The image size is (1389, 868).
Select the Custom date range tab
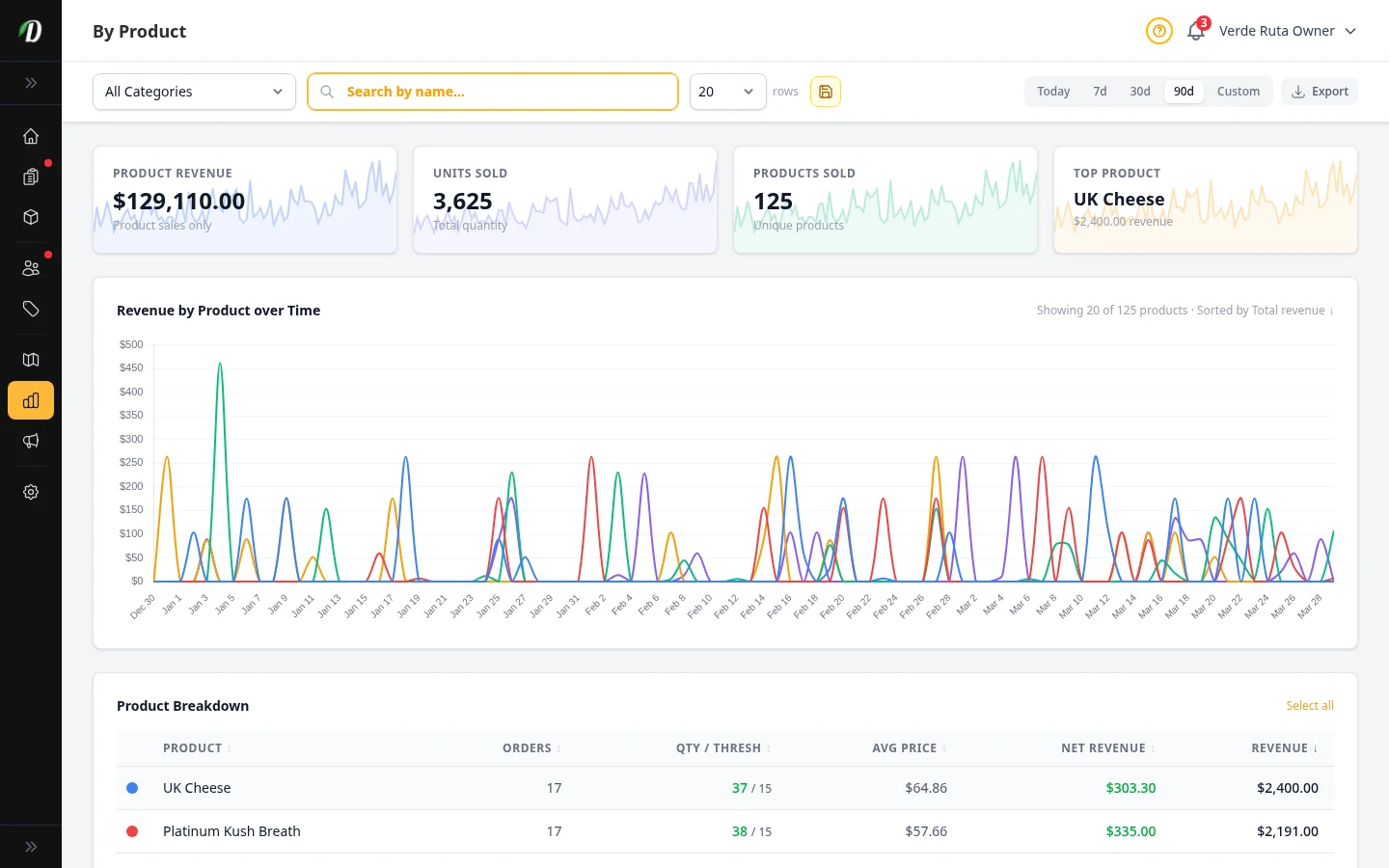[x=1239, y=91]
